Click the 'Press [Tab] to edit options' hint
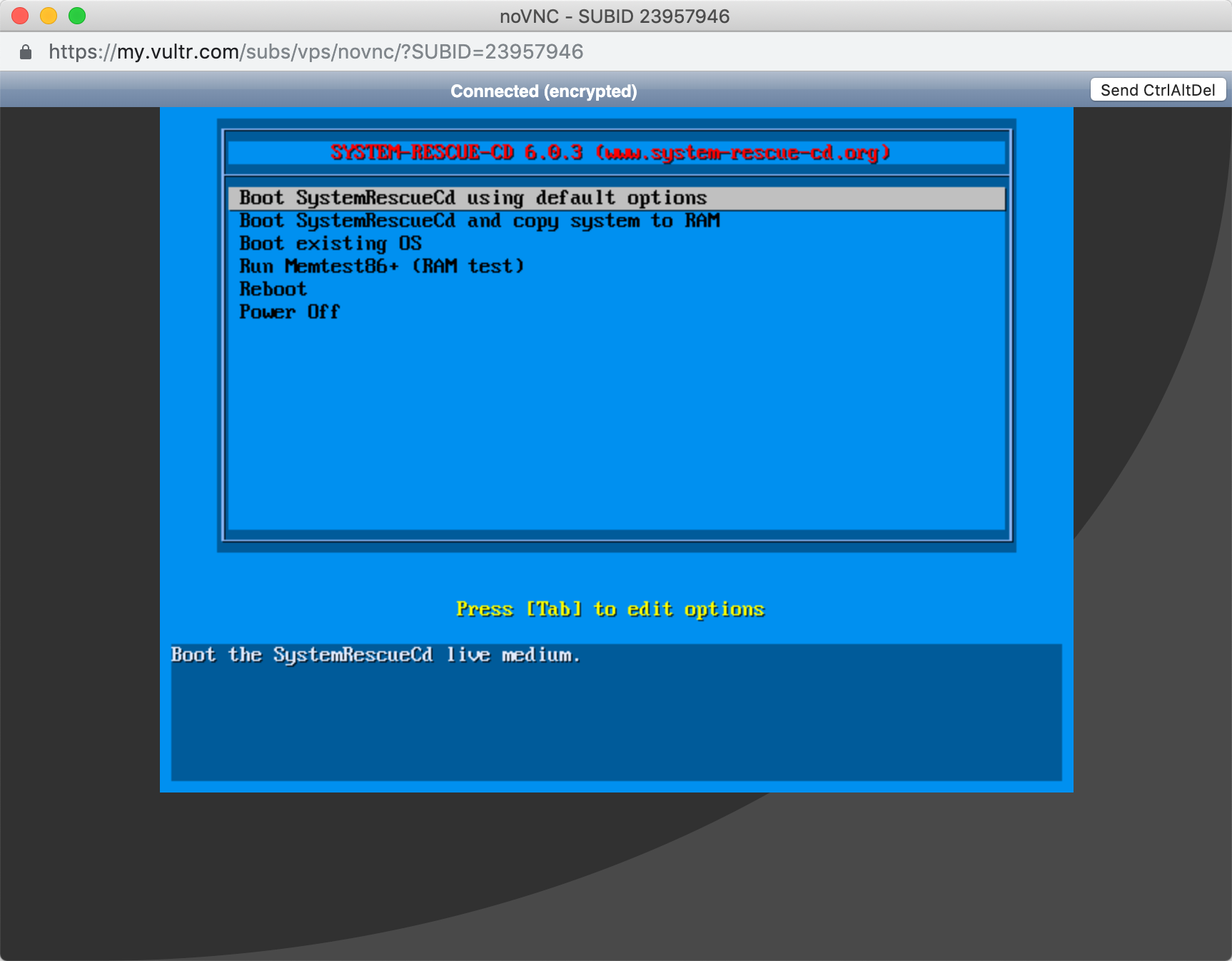 point(610,610)
